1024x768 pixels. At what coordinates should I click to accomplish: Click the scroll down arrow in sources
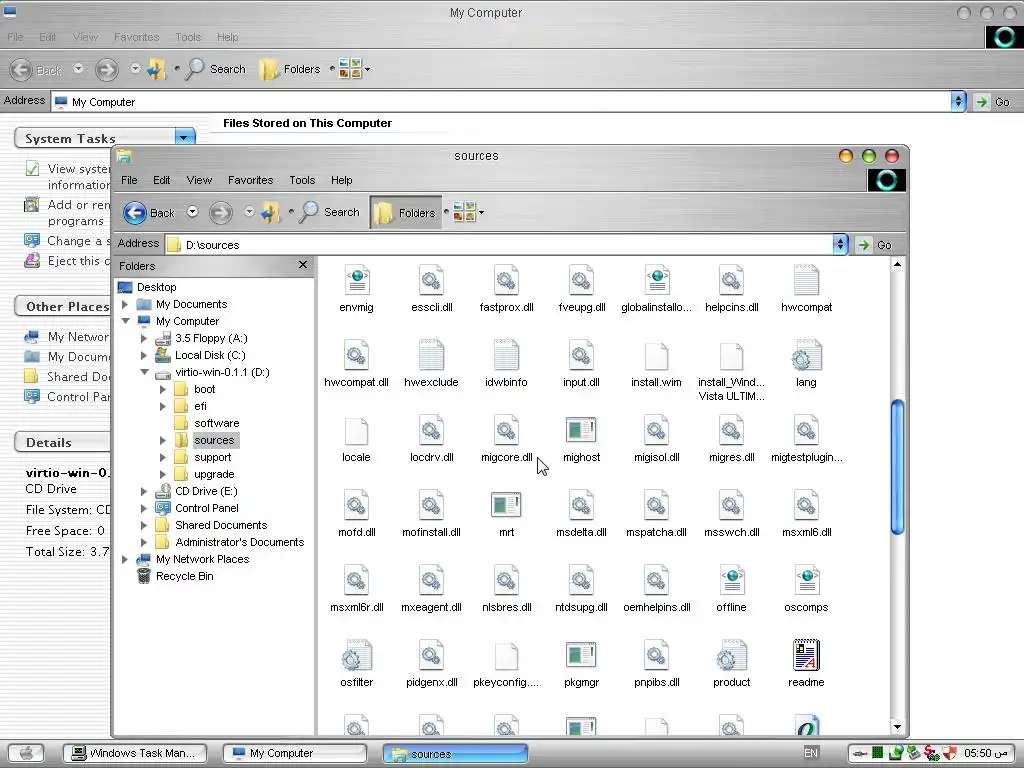tap(897, 727)
